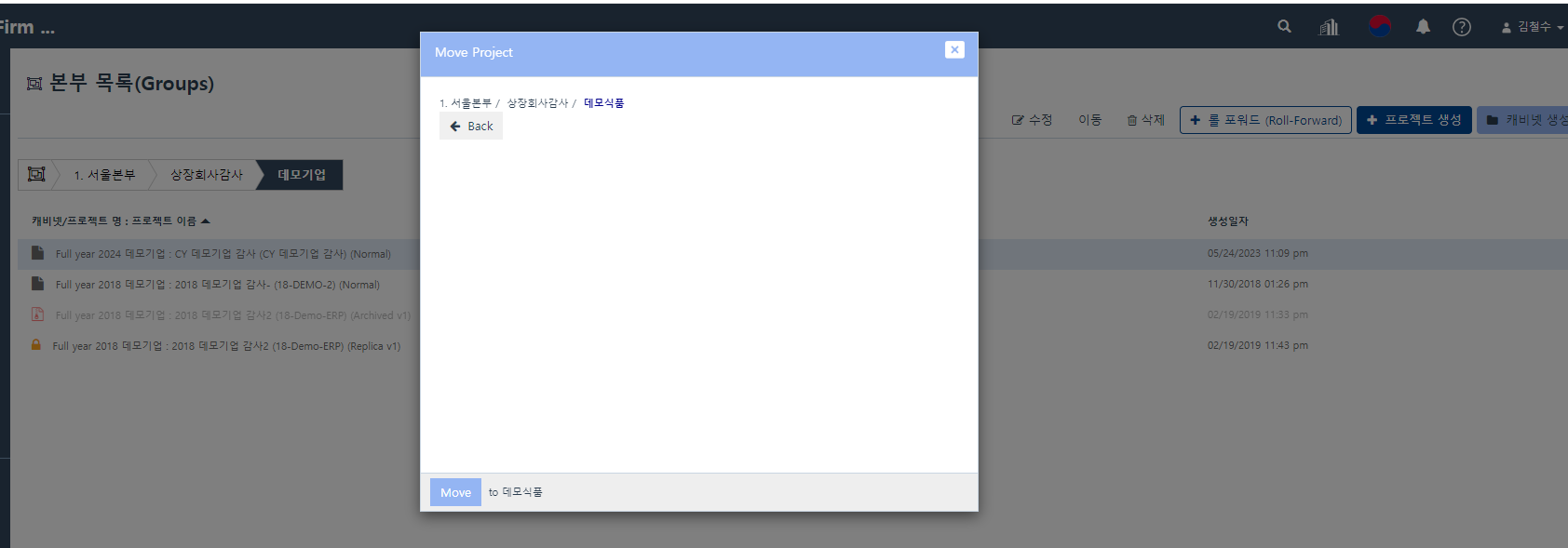Click the groups home icon in breadcrumb

[x=36, y=174]
